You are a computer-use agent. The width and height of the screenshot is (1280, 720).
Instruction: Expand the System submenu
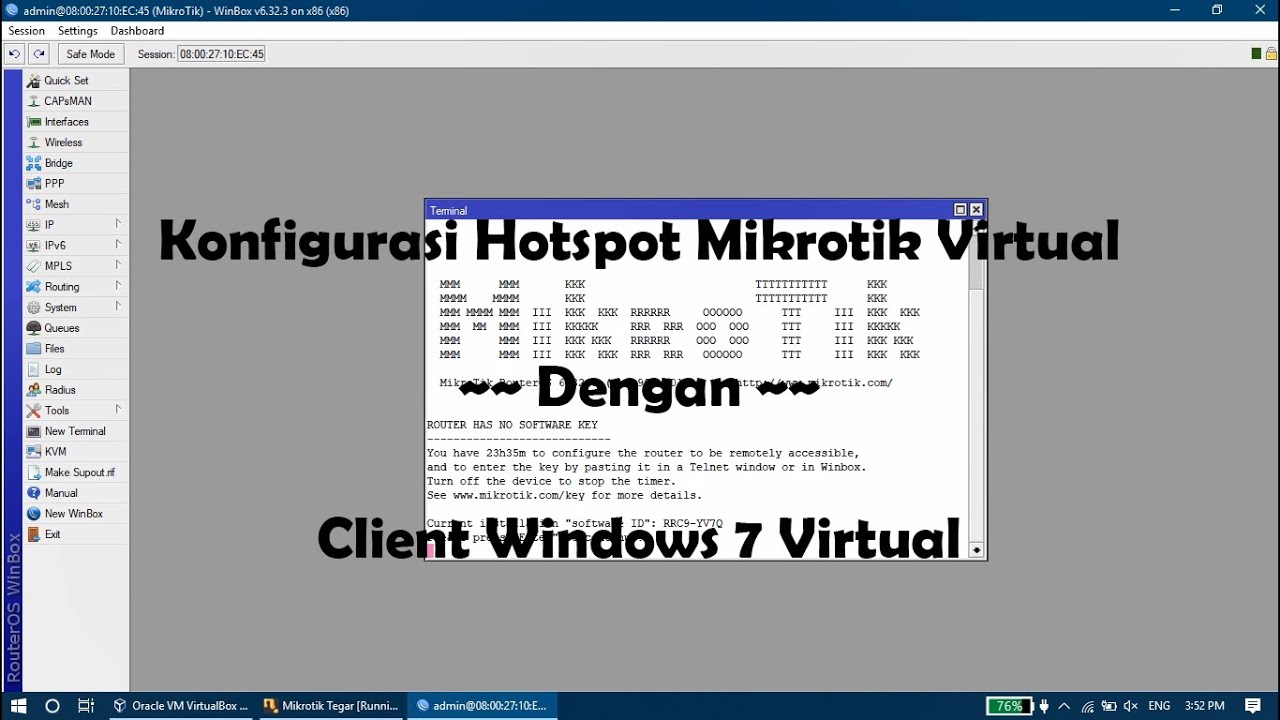pos(76,307)
